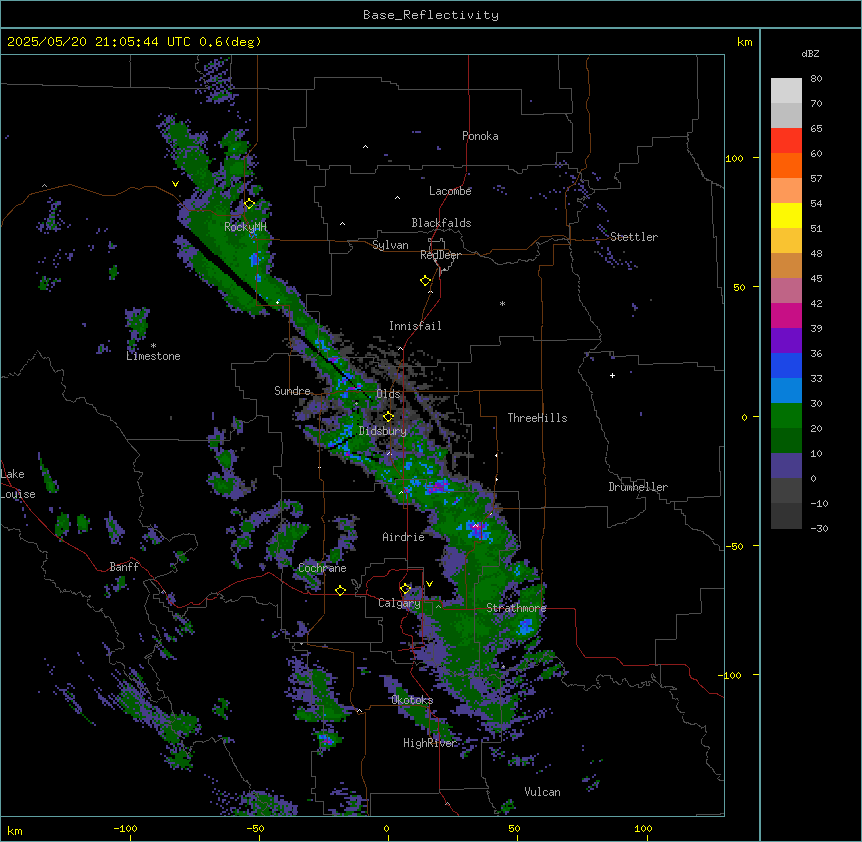Click the yellow diamond marker south of RedDeer
Image resolution: width=862 pixels, height=842 pixels.
point(426,281)
